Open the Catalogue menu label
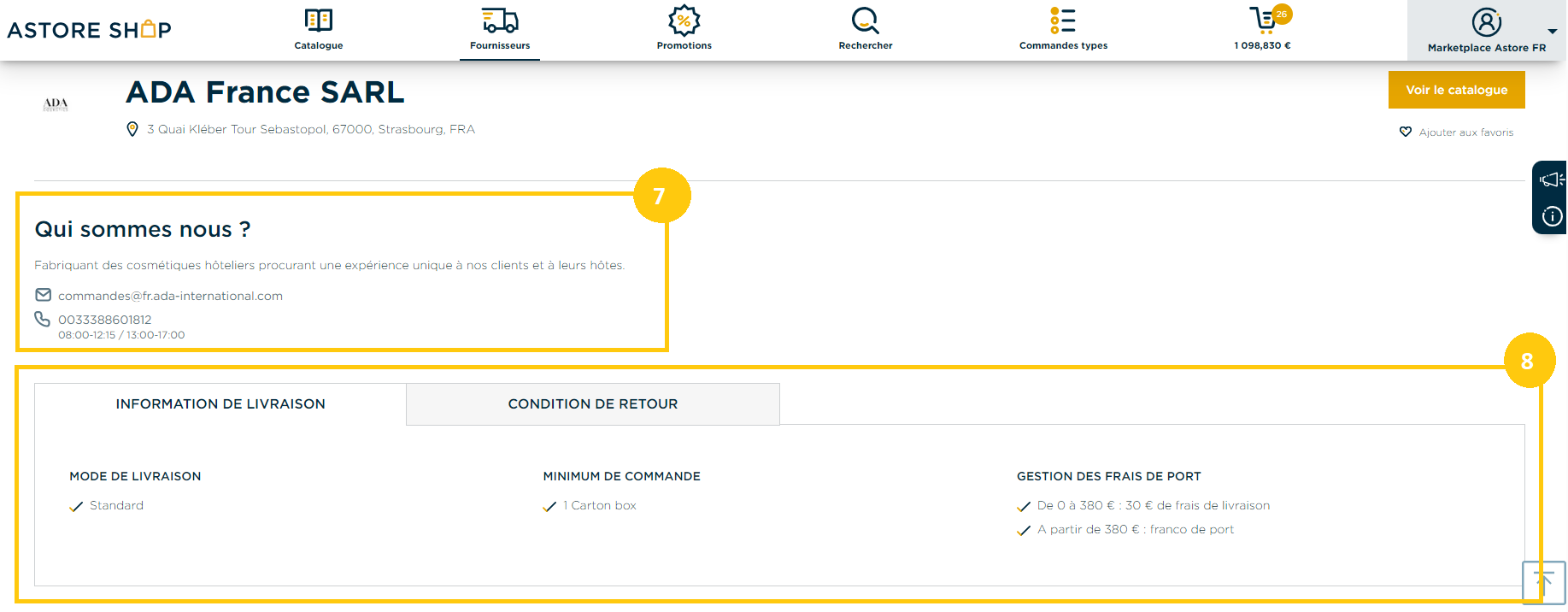 (x=319, y=46)
